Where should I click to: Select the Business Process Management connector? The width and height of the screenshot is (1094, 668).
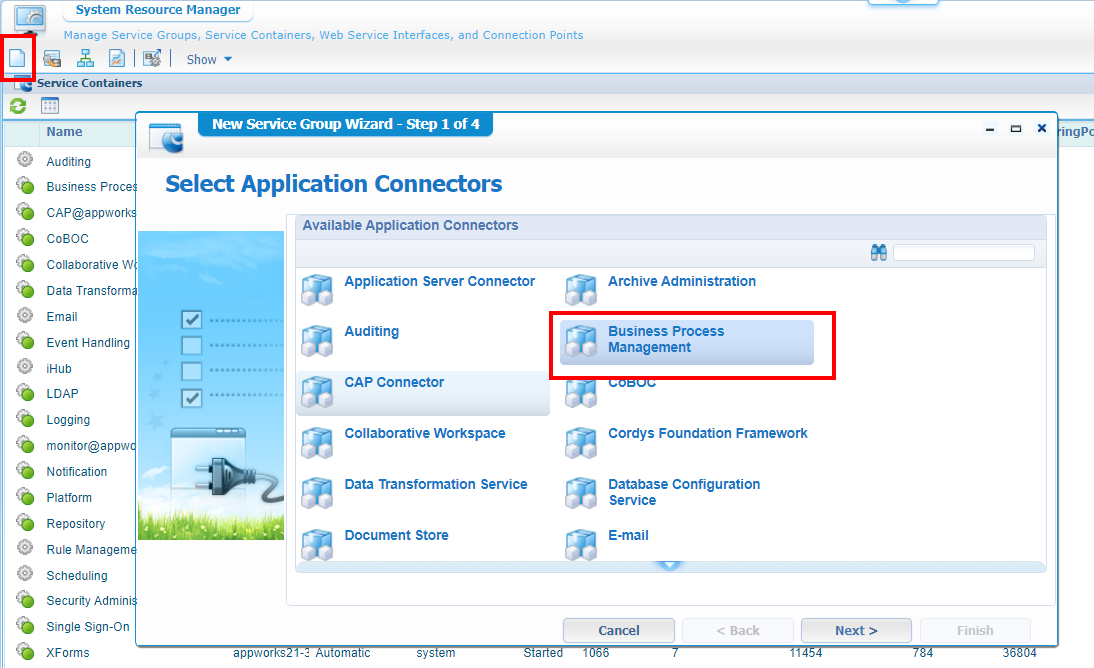(687, 342)
